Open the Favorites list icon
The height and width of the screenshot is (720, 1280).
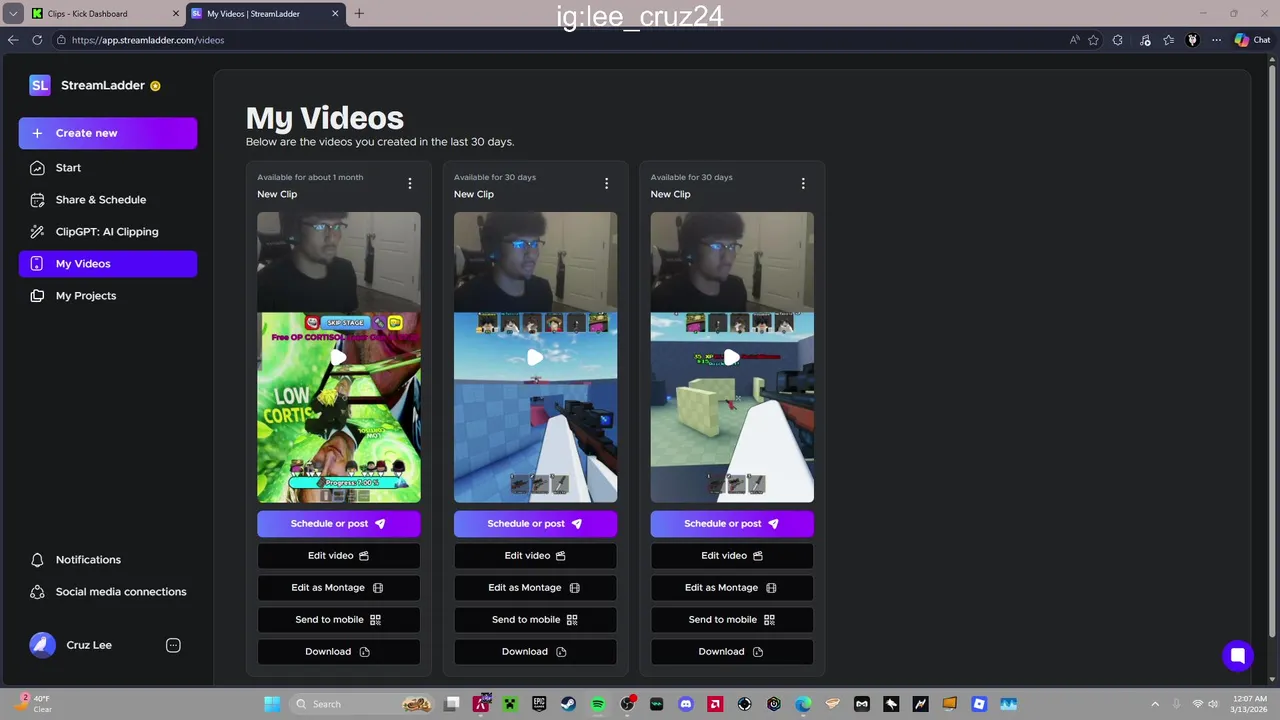1168,40
